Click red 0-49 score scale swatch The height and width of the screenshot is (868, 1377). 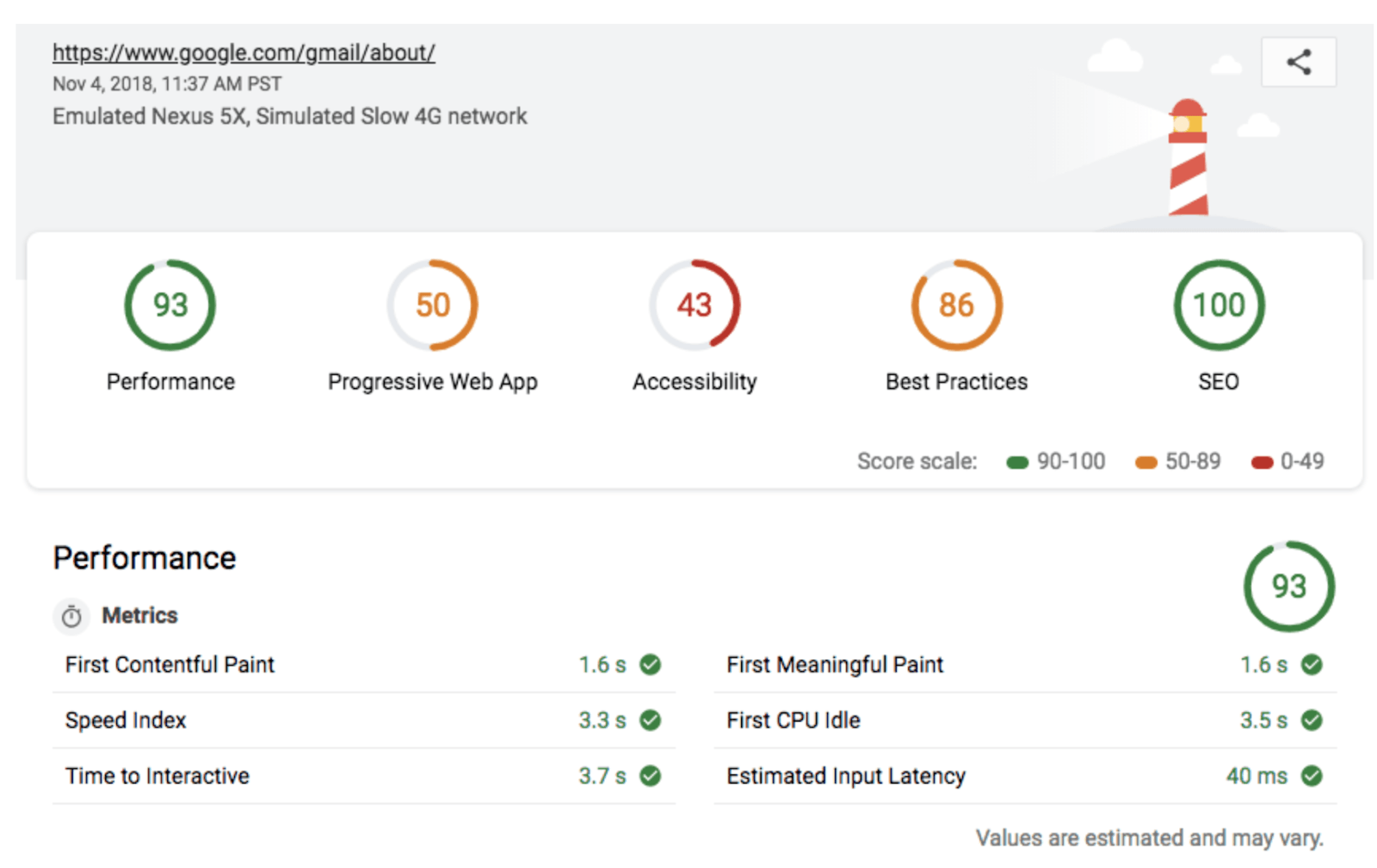tap(1262, 463)
